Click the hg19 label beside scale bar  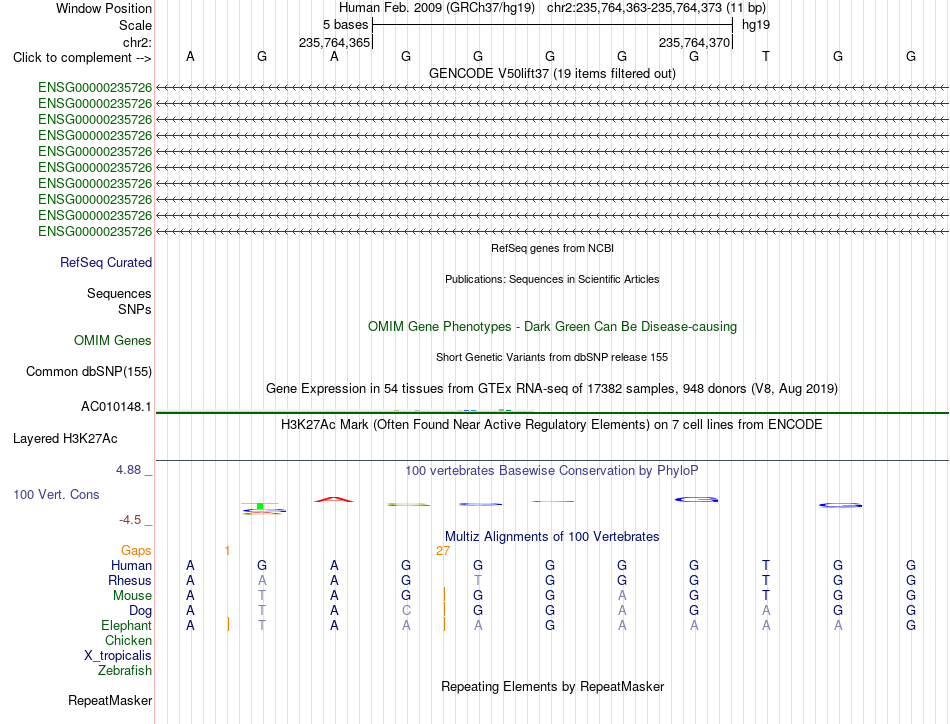coord(756,25)
